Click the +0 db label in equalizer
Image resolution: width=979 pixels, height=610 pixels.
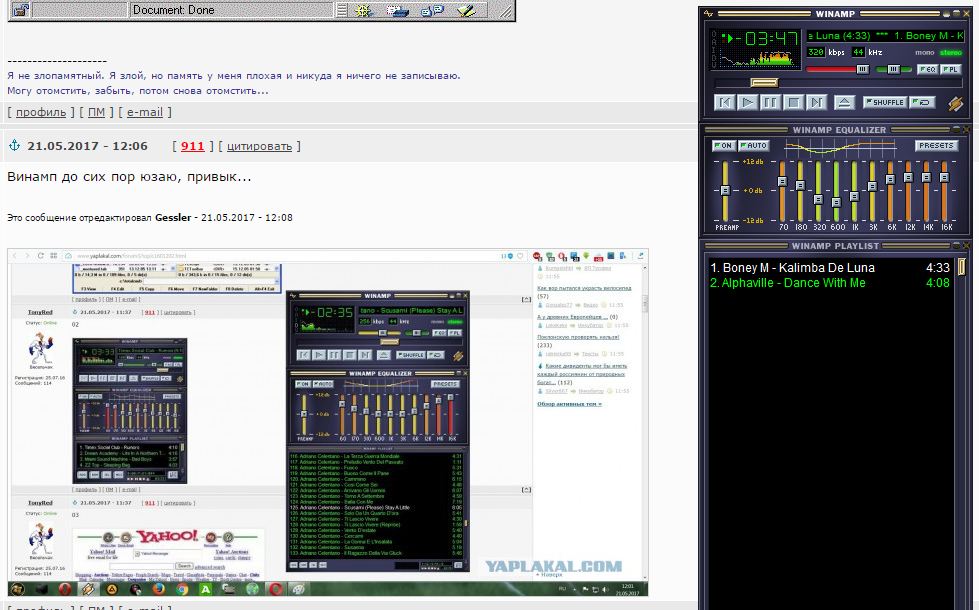752,190
